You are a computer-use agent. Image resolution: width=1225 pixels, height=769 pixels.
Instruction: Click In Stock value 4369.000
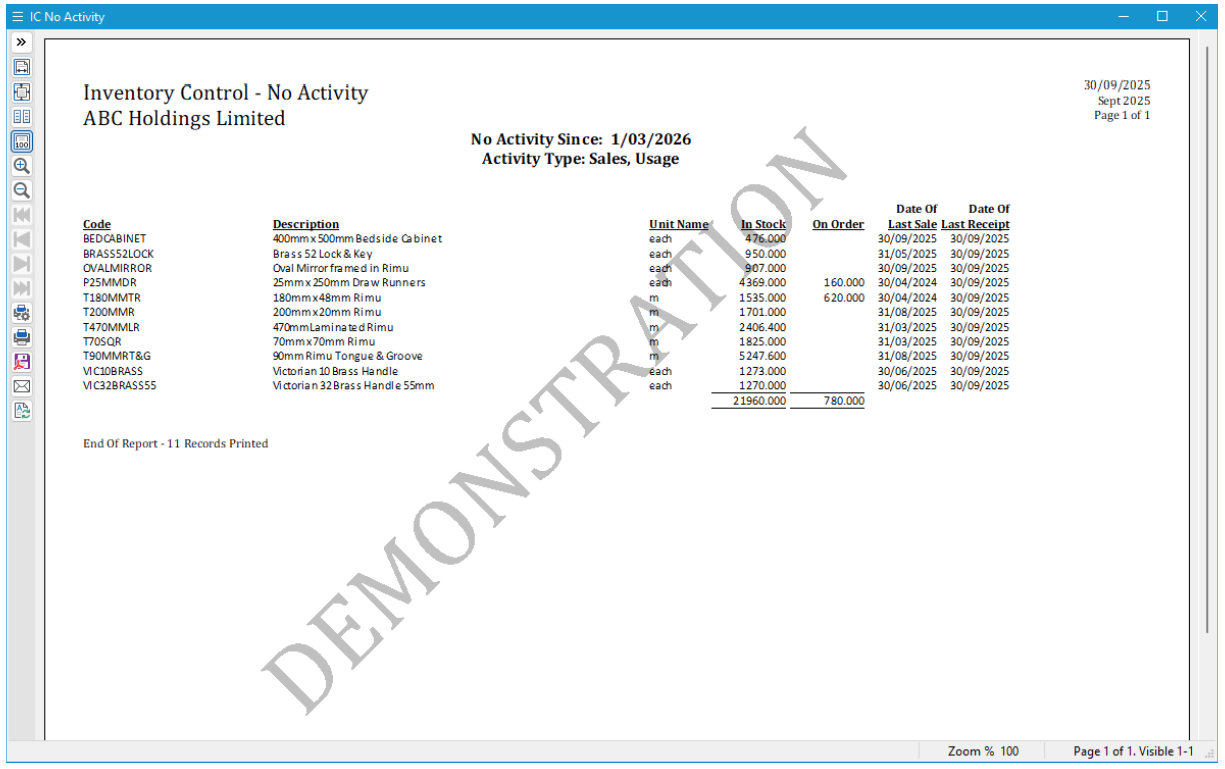[762, 283]
